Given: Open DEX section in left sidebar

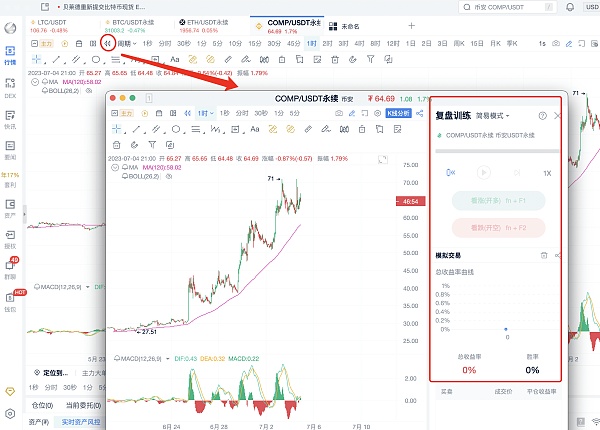Looking at the screenshot, I should click(x=10, y=88).
